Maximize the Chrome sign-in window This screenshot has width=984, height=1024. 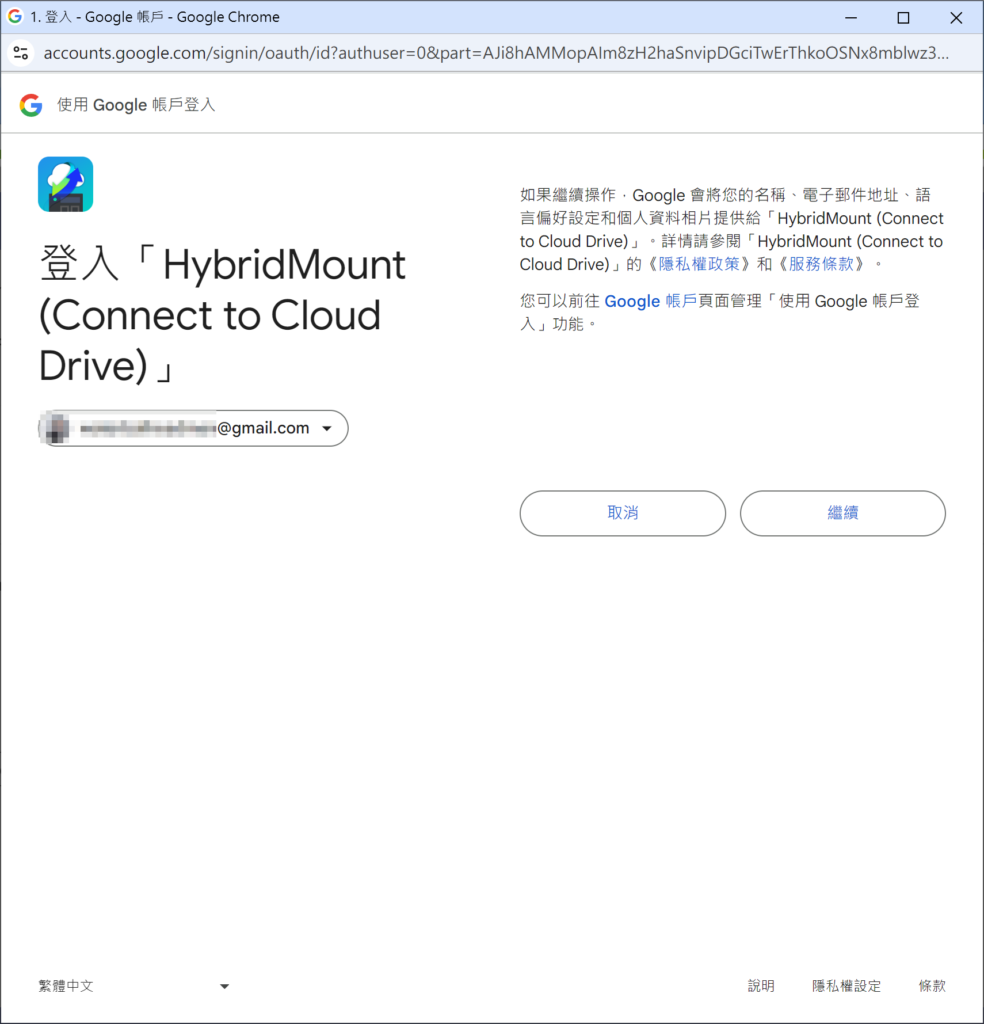[903, 17]
